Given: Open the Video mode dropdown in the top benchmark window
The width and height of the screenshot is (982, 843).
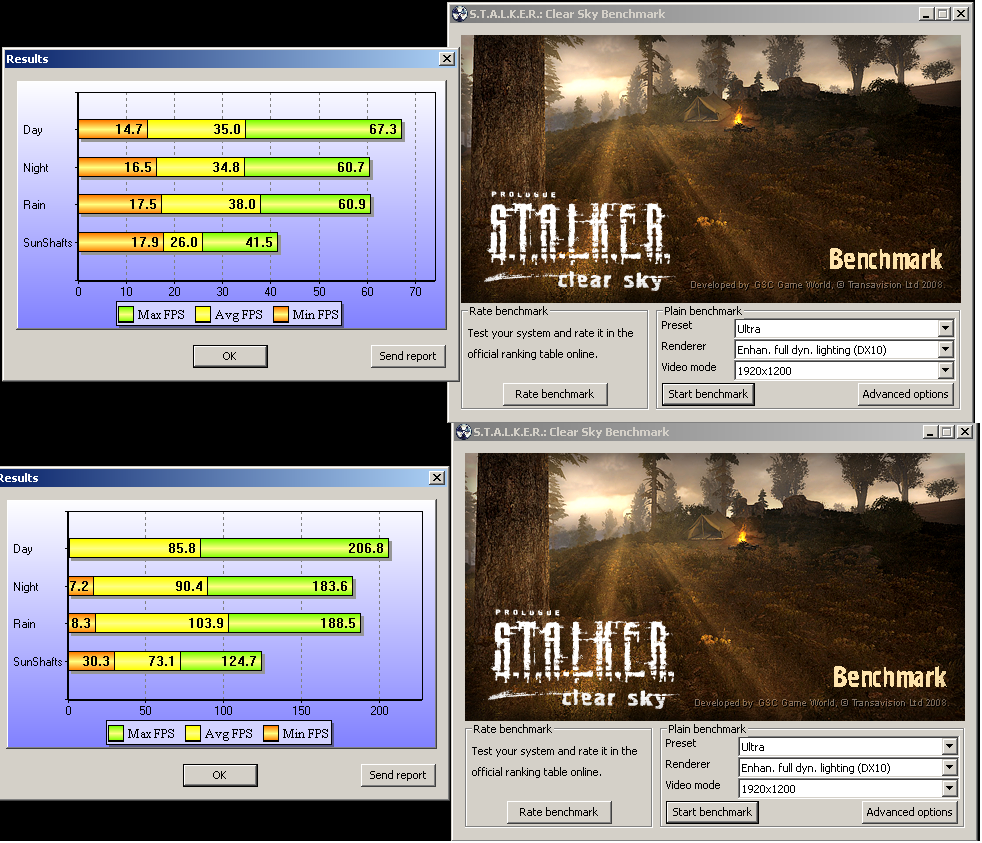Looking at the screenshot, I should [946, 371].
